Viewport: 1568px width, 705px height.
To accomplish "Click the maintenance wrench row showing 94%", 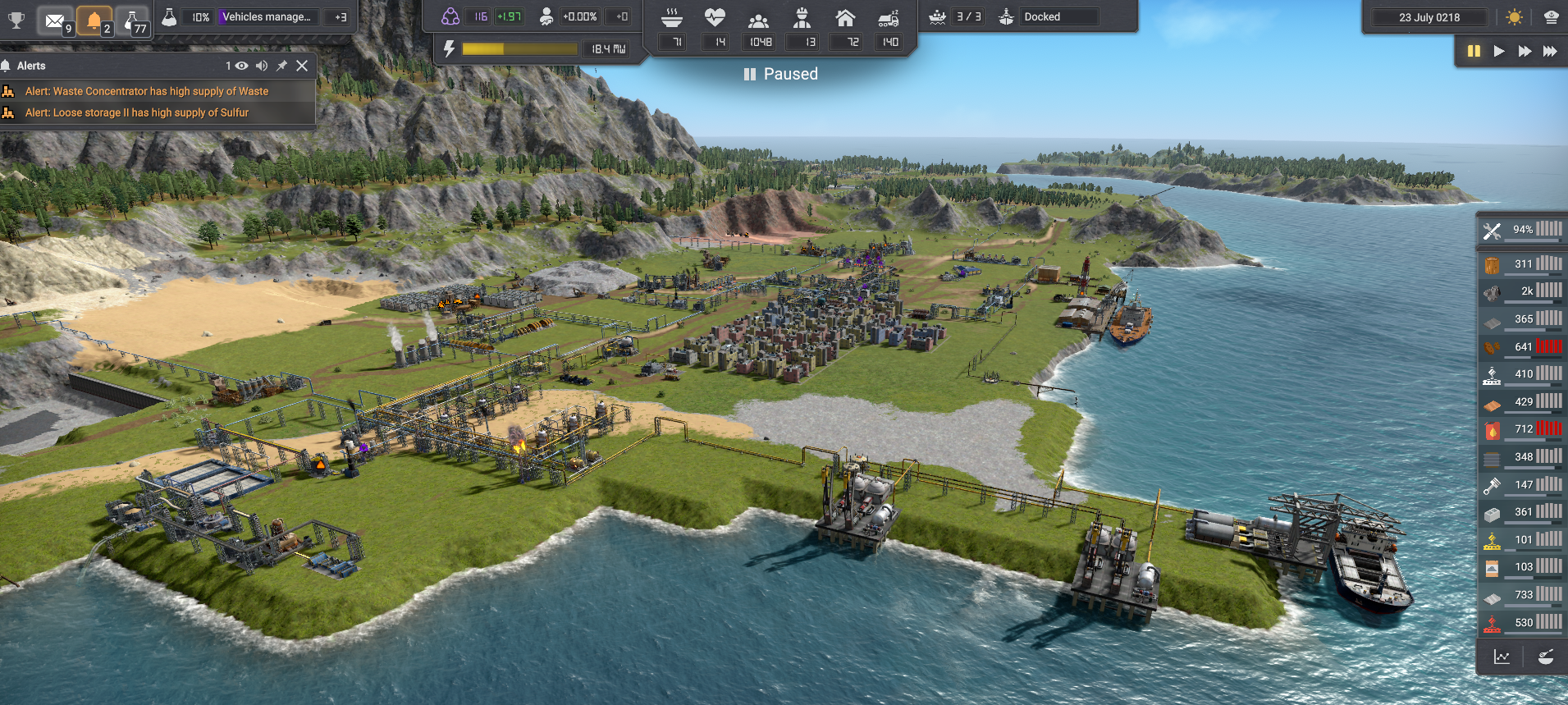I will [x=1522, y=230].
